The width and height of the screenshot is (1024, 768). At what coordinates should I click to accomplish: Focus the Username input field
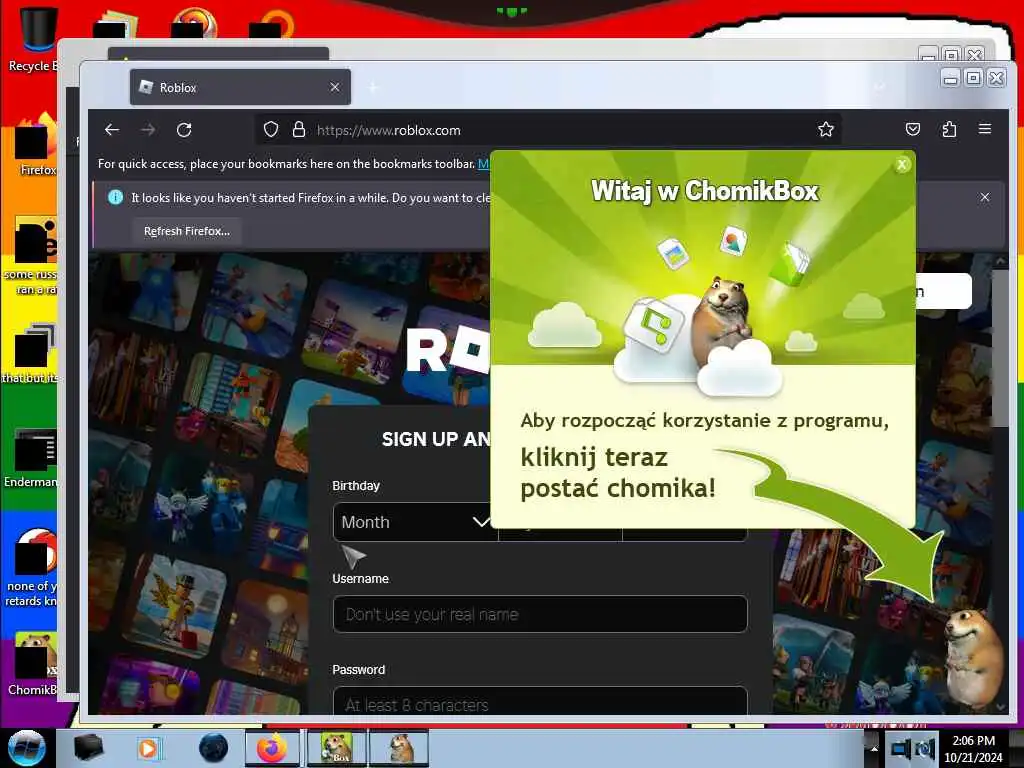540,614
